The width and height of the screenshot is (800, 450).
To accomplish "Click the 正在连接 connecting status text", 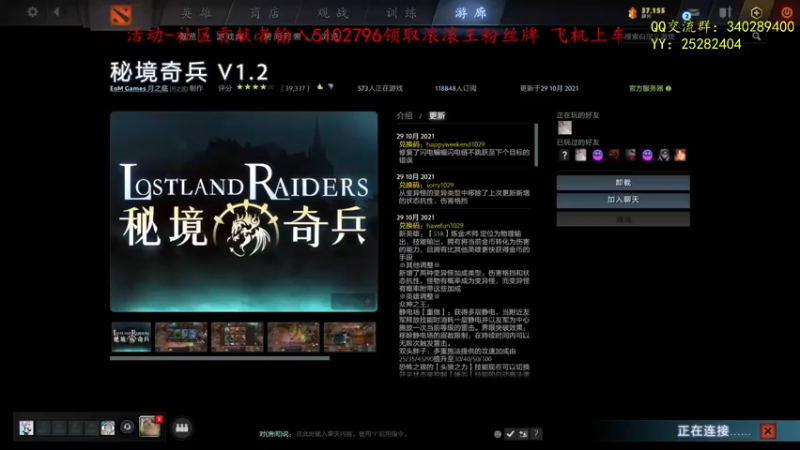I will point(713,432).
